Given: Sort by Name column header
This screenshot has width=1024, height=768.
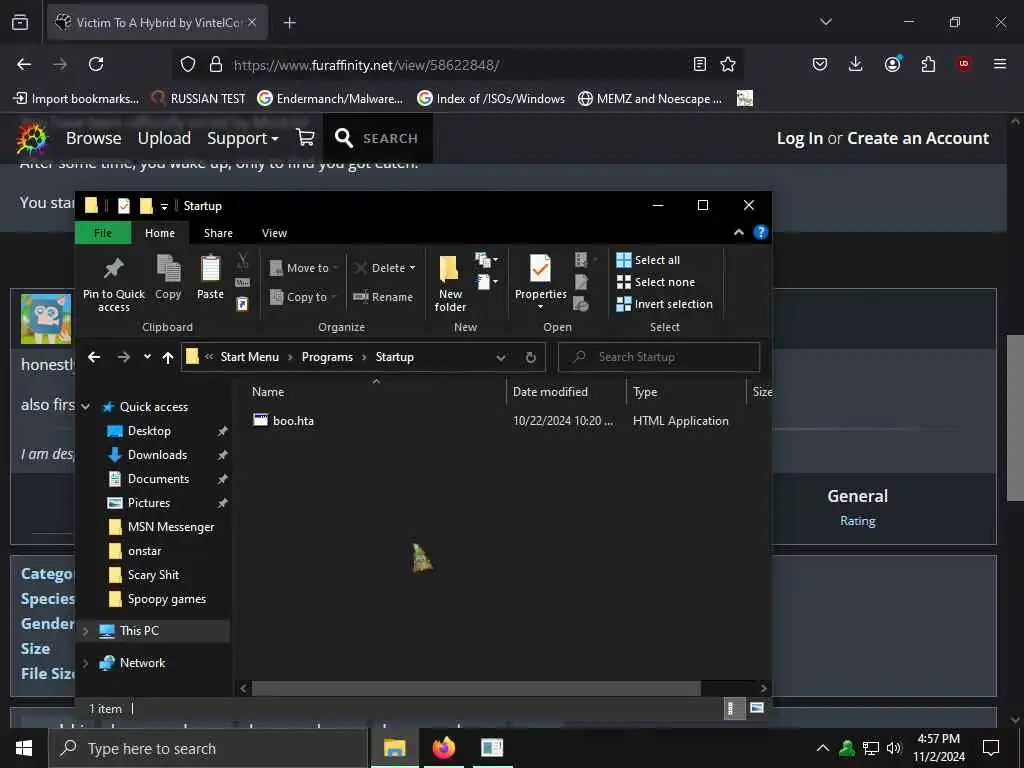Looking at the screenshot, I should pos(268,392).
